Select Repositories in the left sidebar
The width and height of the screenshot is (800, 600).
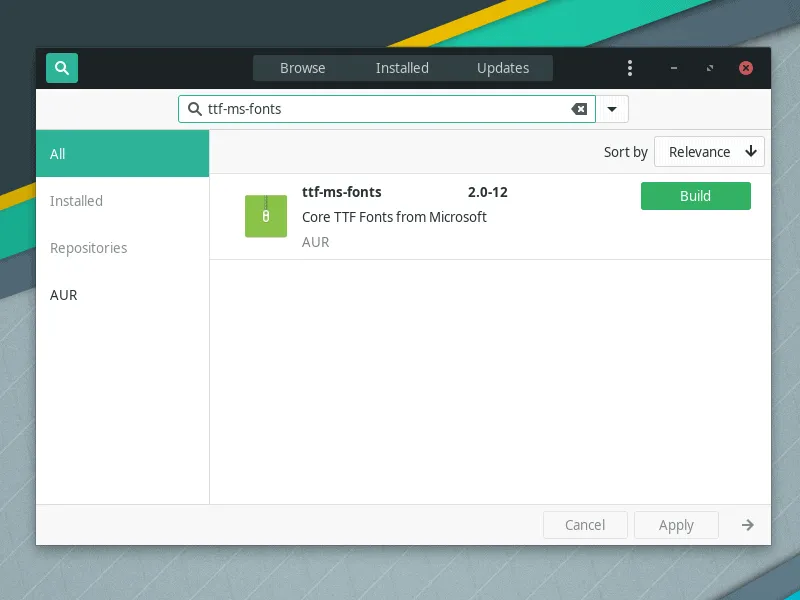pyautogui.click(x=88, y=248)
